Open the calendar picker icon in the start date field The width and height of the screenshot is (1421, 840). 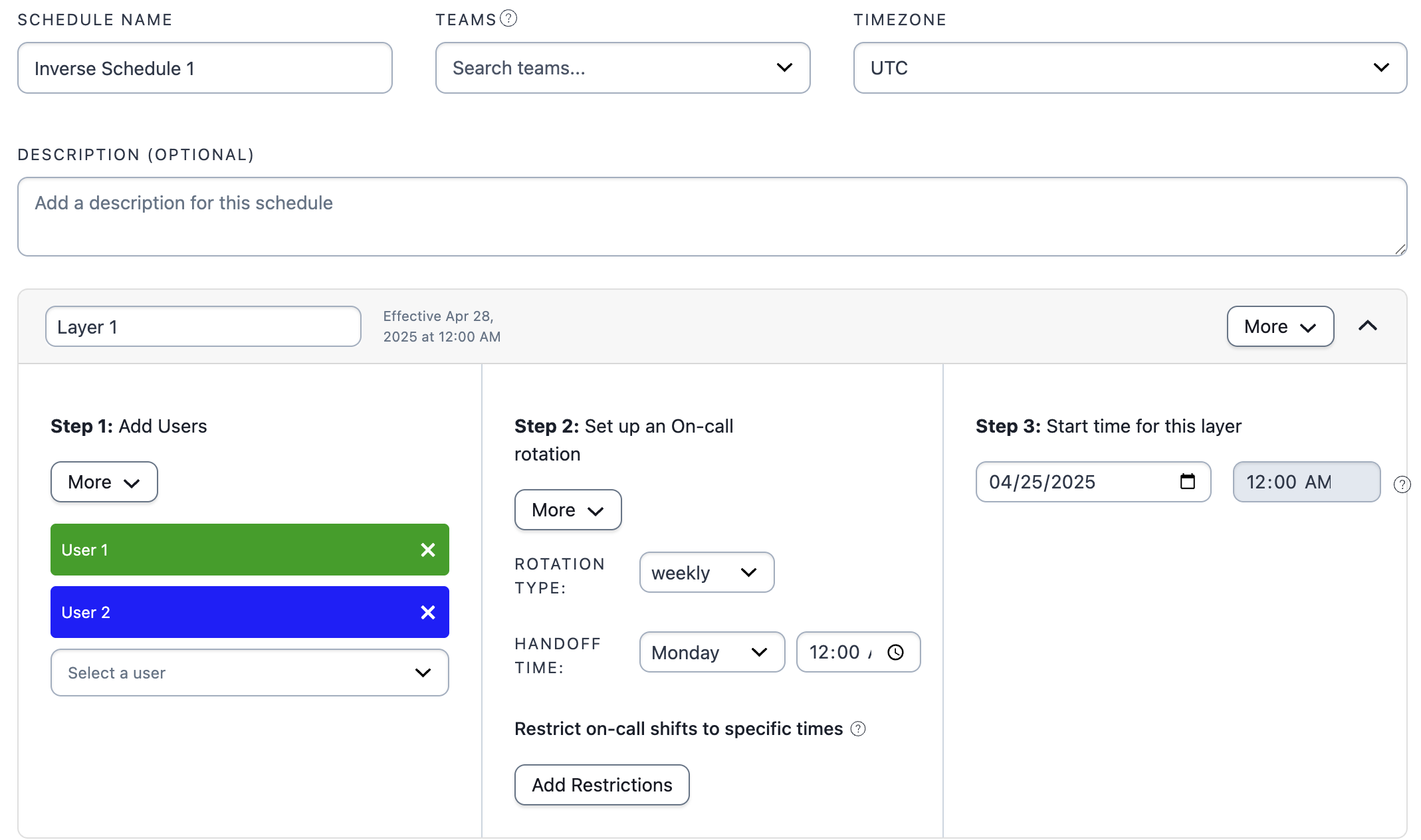click(x=1187, y=481)
